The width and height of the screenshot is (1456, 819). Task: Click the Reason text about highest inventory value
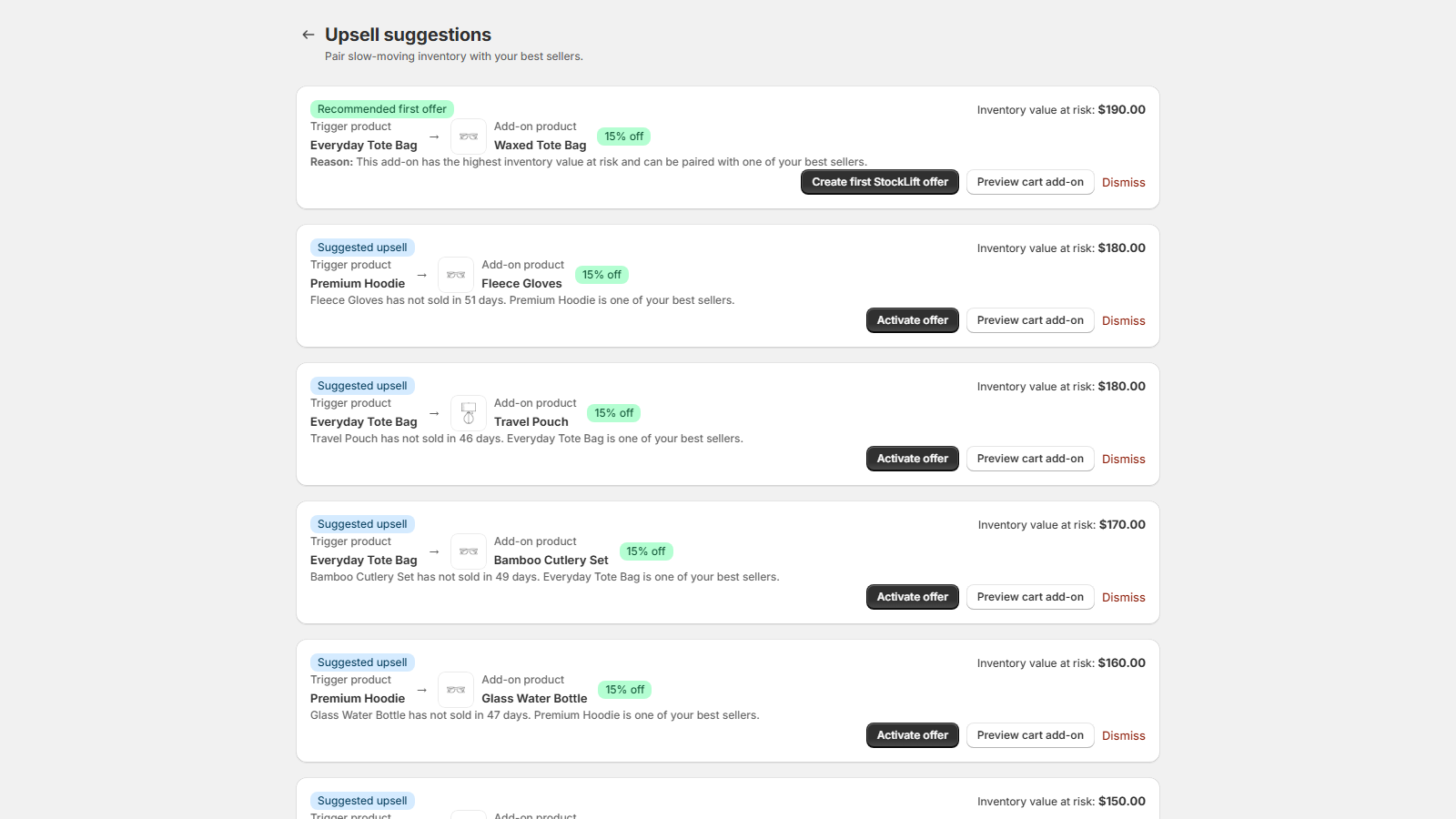pyautogui.click(x=589, y=162)
